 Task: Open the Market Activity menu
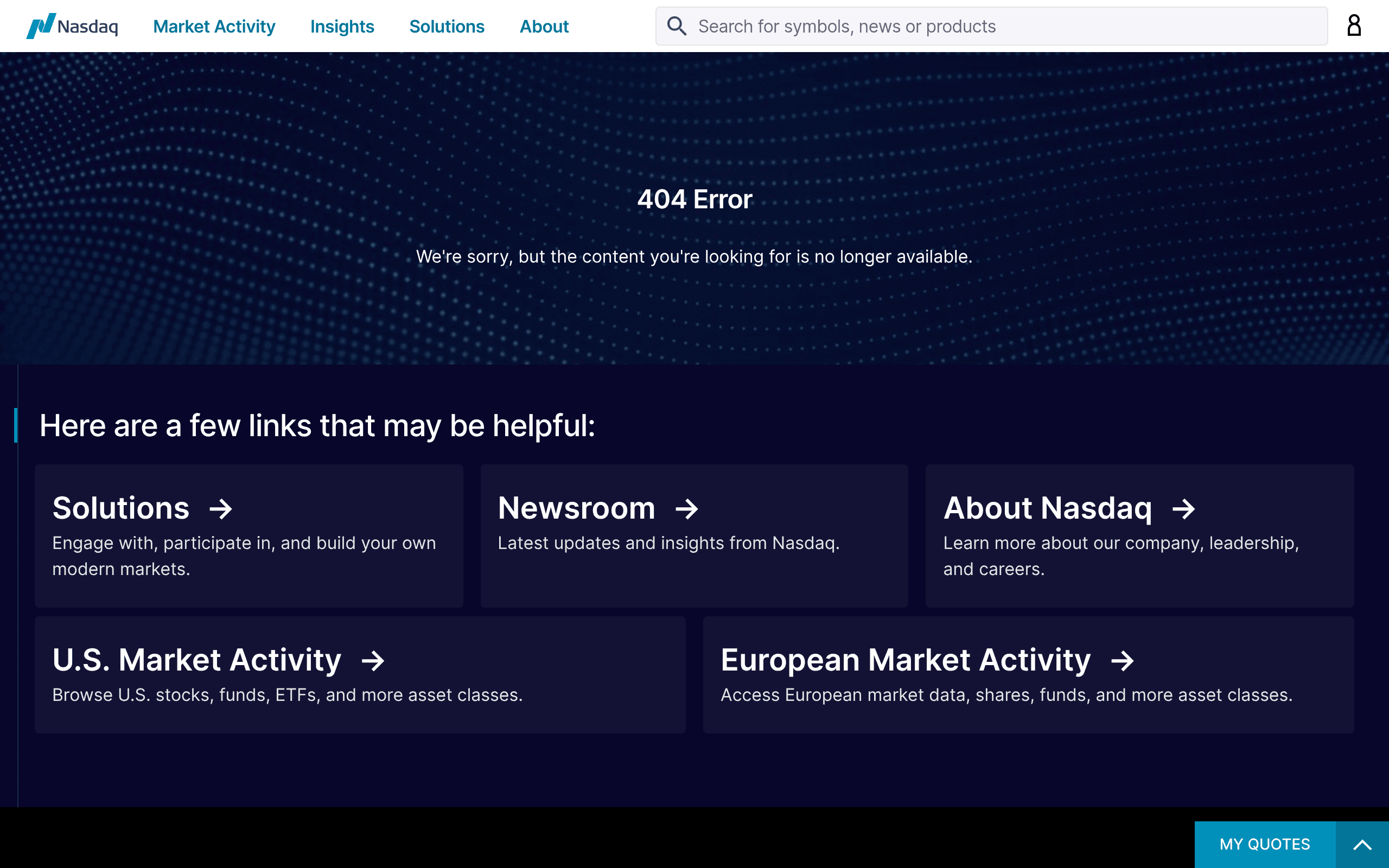tap(214, 27)
